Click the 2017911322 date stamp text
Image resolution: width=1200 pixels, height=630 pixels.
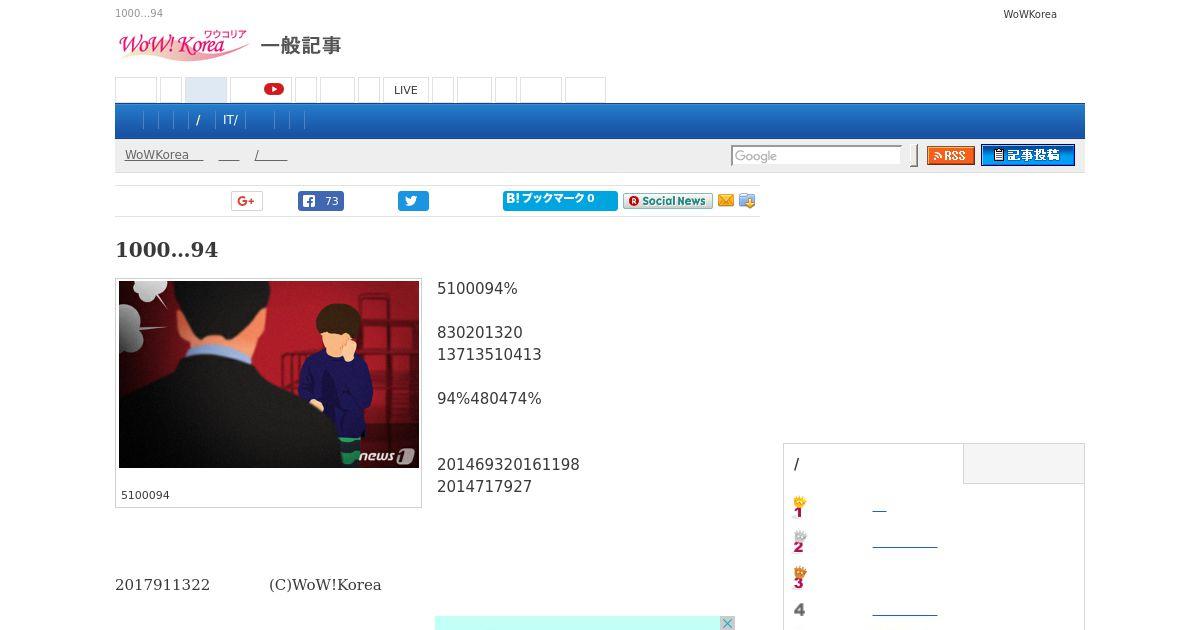(162, 585)
